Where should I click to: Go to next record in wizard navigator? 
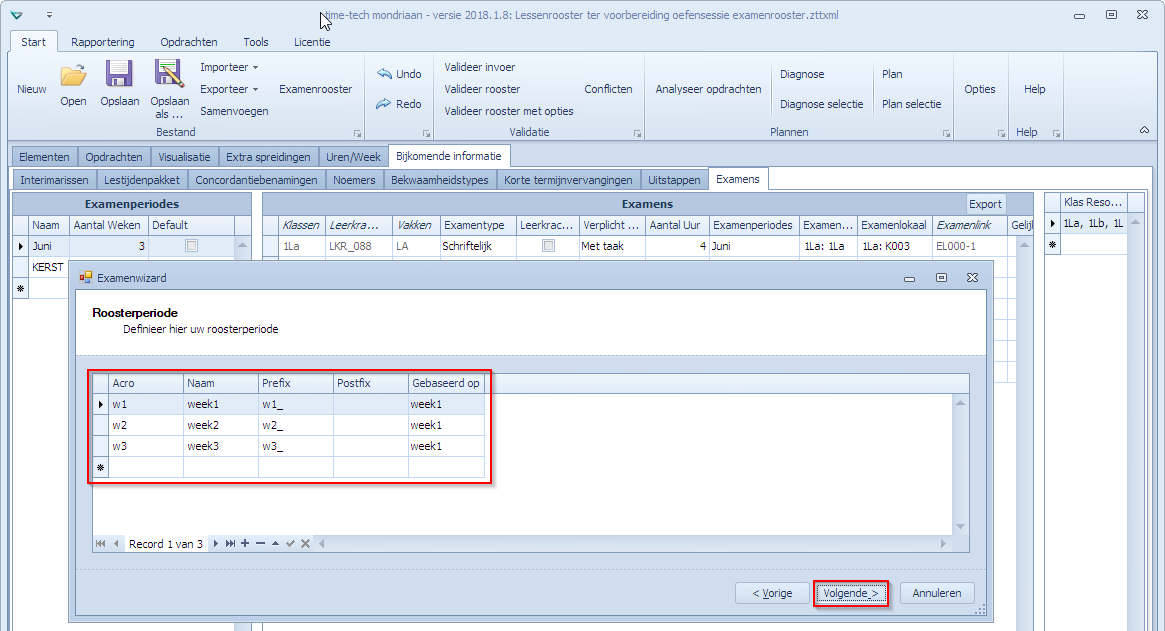click(x=215, y=543)
